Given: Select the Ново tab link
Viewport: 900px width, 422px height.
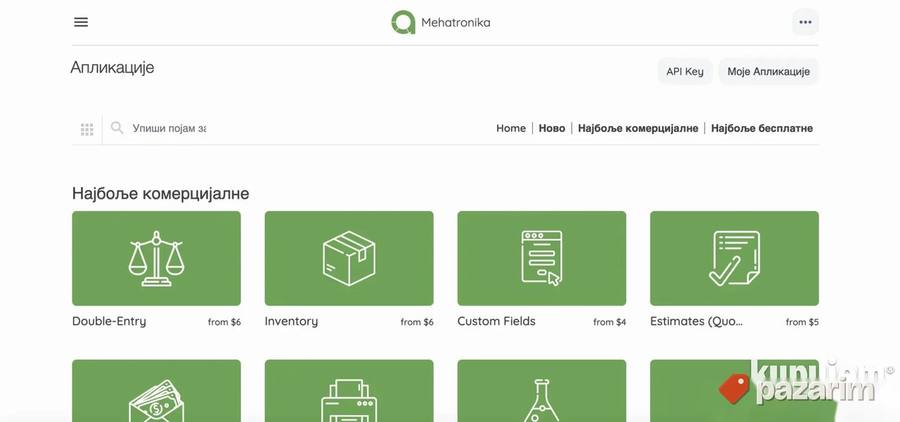Looking at the screenshot, I should coord(552,129).
